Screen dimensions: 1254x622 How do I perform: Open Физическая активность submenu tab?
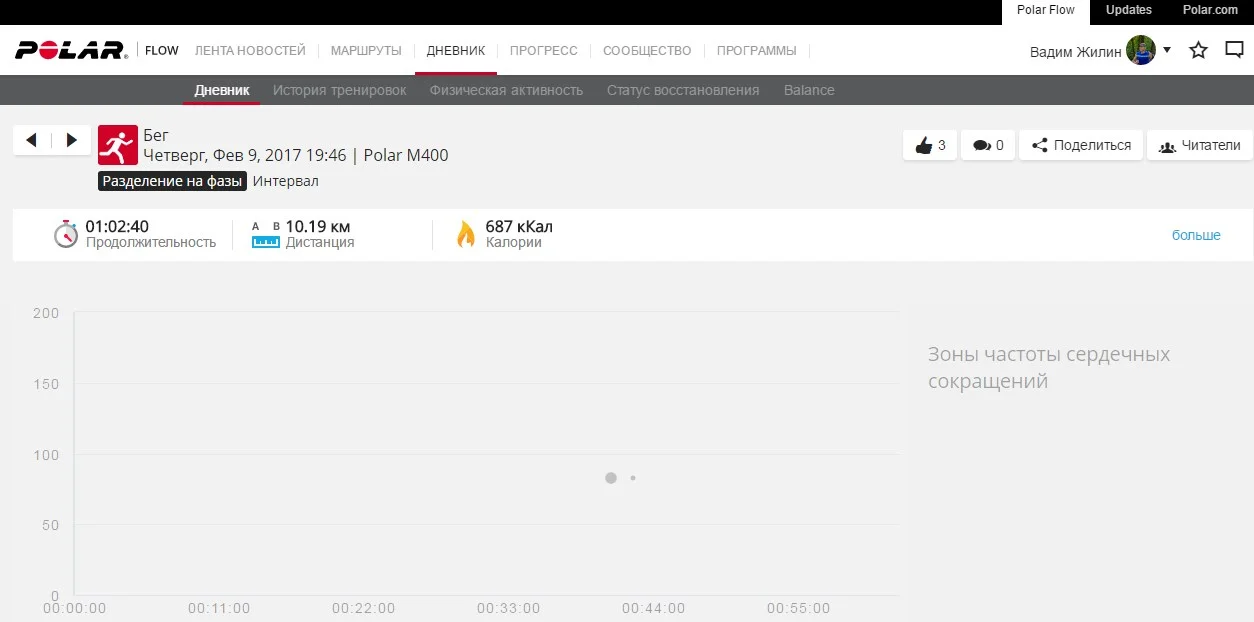point(506,90)
